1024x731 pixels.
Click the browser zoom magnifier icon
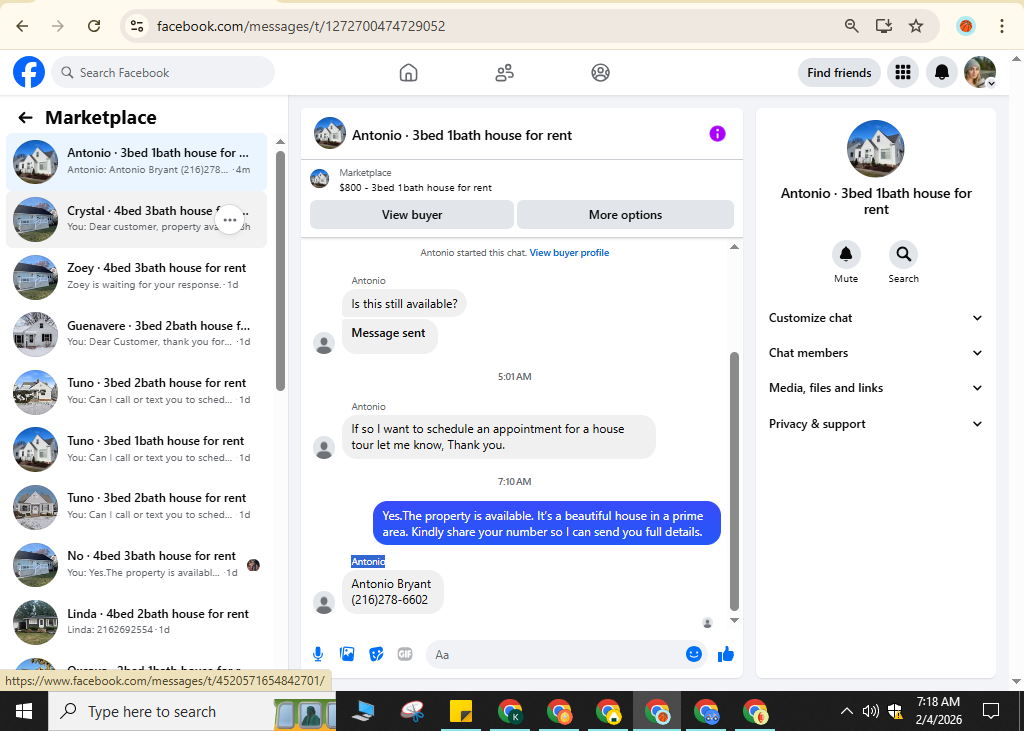tap(851, 26)
